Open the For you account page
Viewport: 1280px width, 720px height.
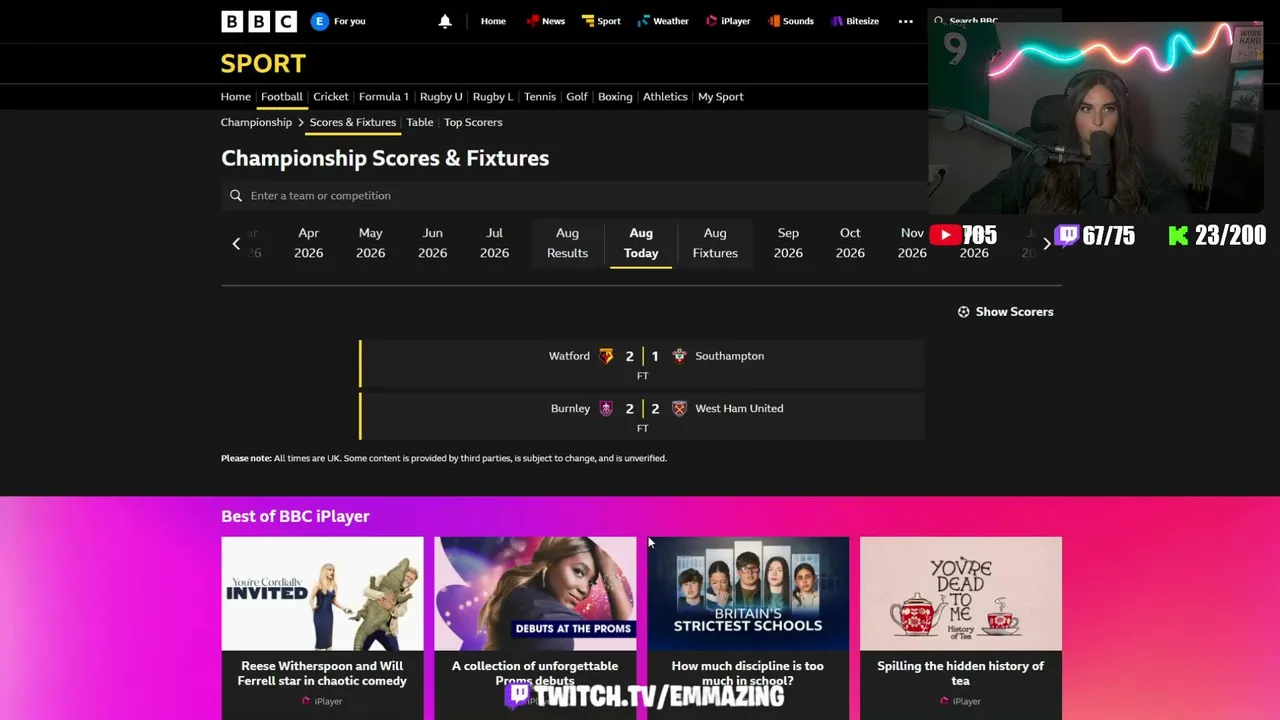pos(338,21)
